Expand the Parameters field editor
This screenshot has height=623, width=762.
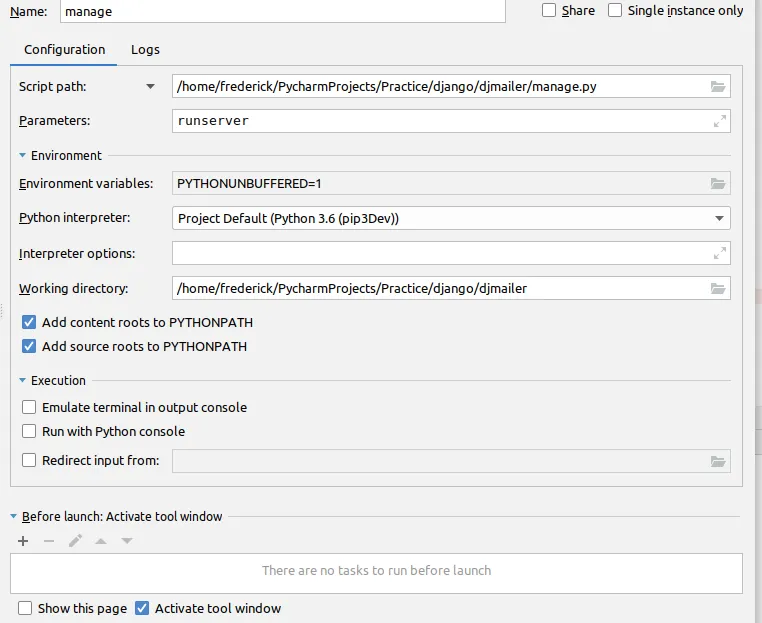click(719, 121)
